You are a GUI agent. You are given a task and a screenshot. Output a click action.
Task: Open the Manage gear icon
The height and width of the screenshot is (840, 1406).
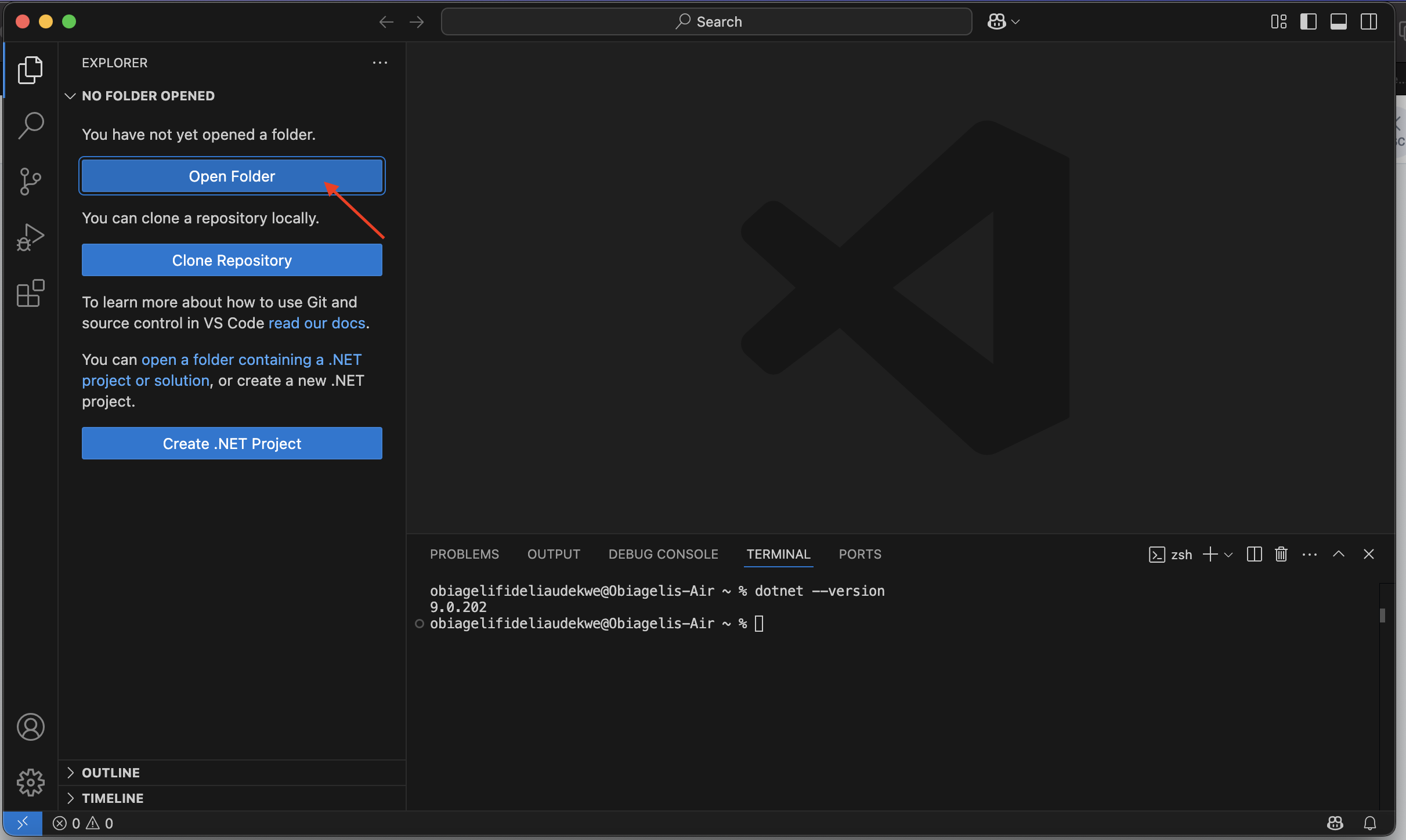point(30,783)
